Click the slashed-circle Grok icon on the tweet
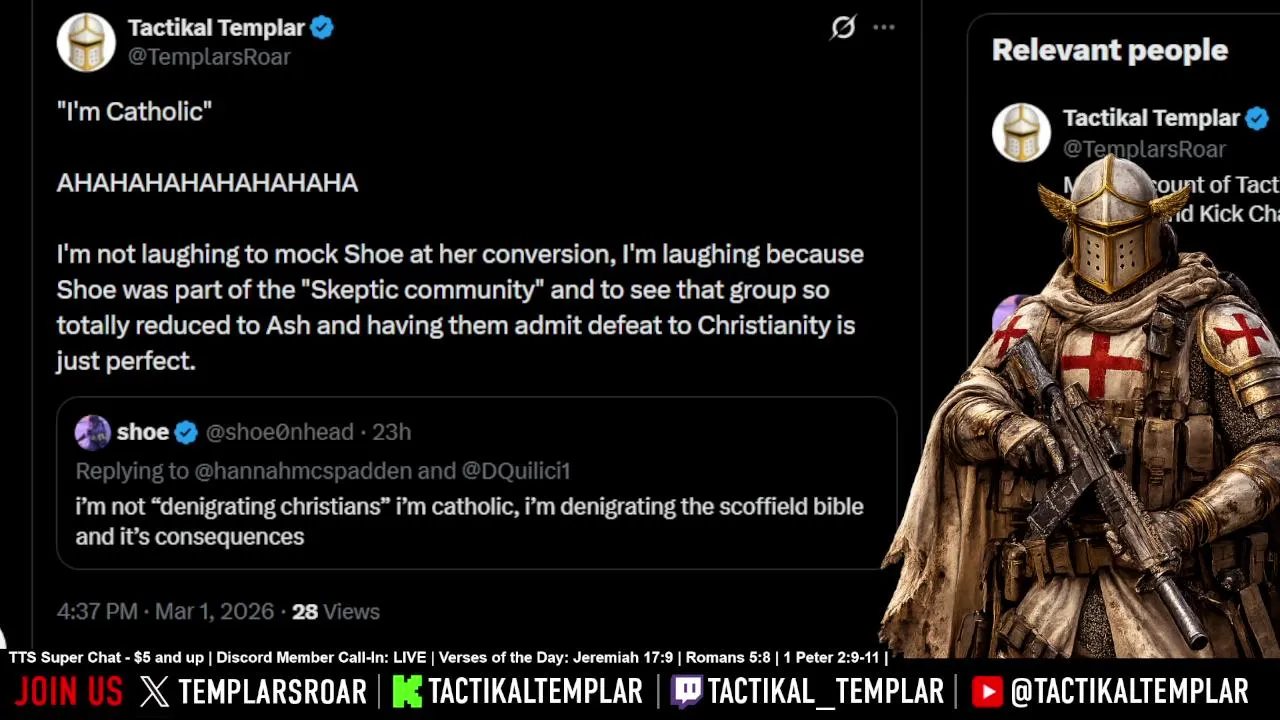Screen dimensions: 1280x720 843,28
